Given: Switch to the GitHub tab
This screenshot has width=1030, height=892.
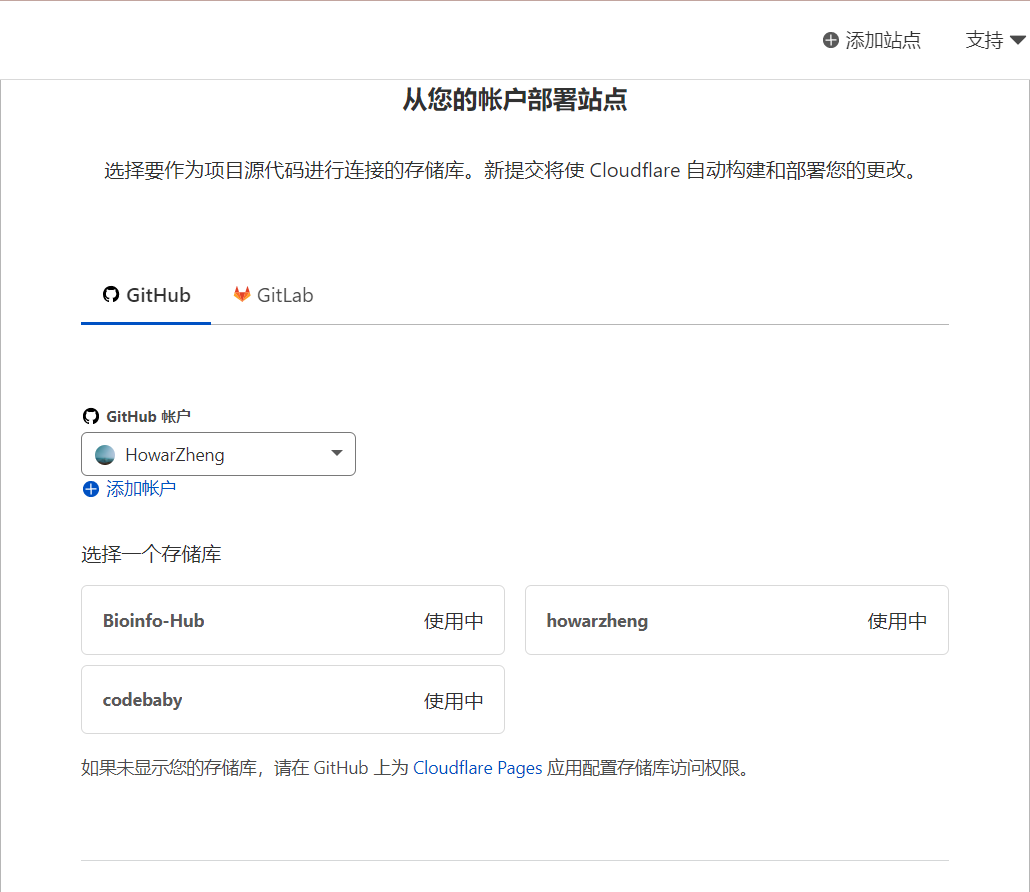Looking at the screenshot, I should 146,295.
